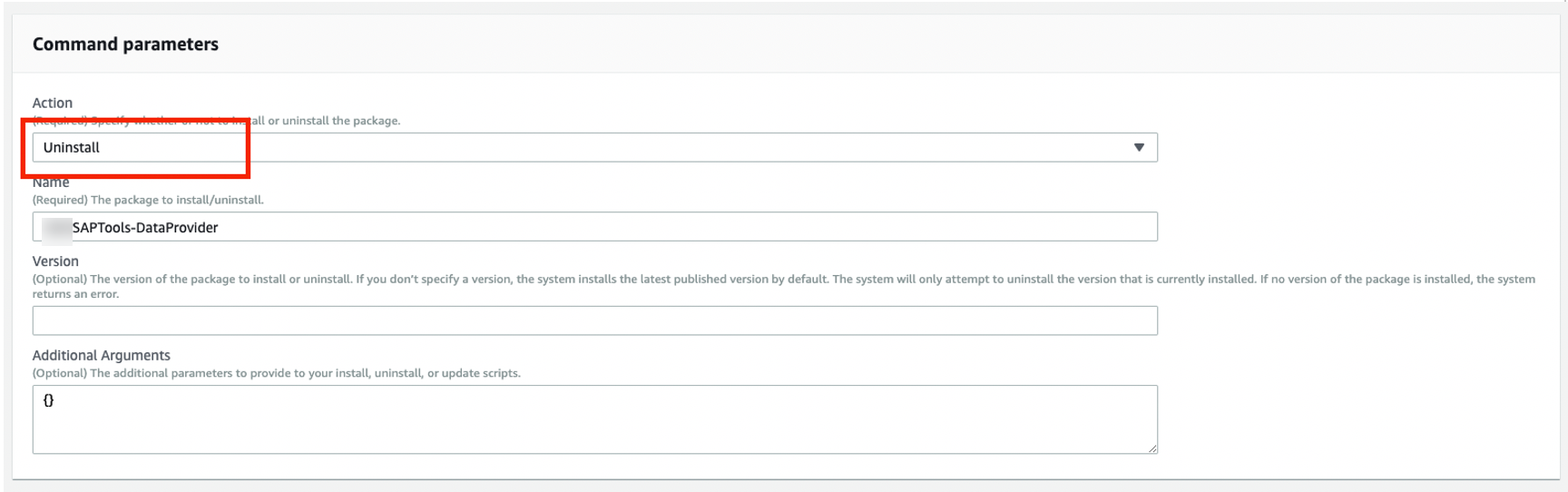Click the Additional Arguments resize handle
This screenshot has width=1568, height=492.
1152,448
